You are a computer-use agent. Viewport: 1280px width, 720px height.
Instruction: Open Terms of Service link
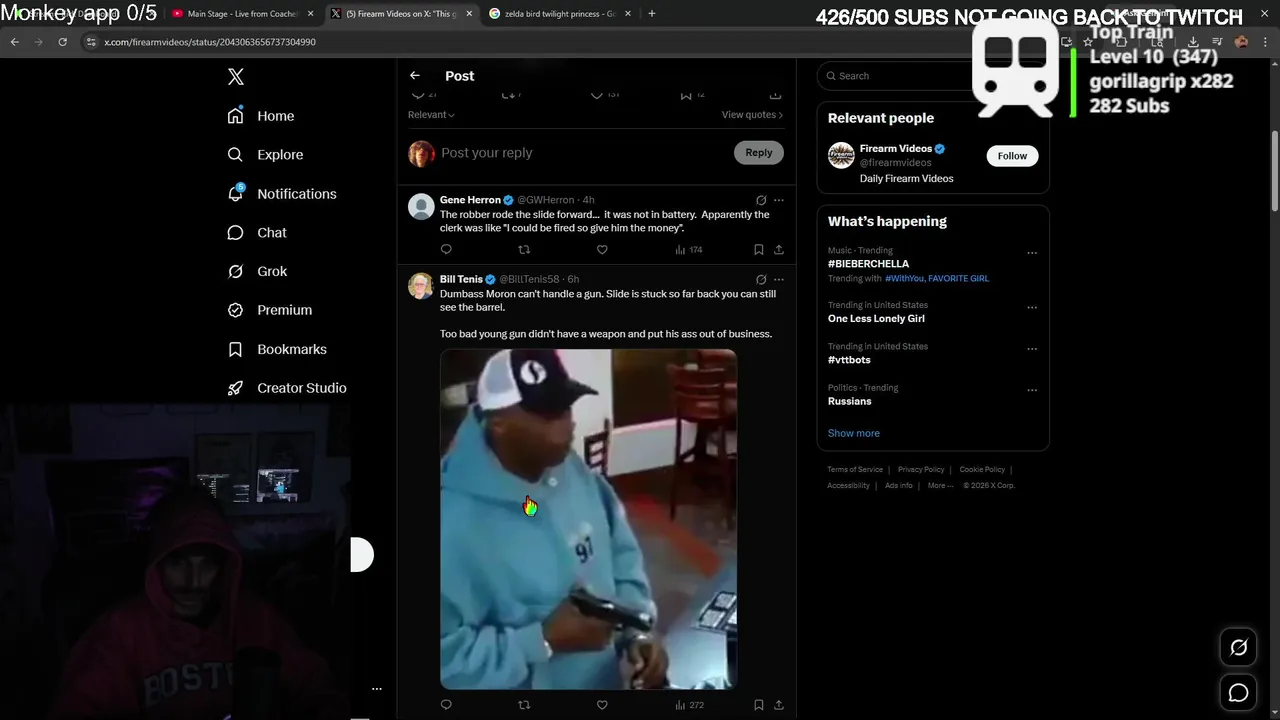pos(855,470)
